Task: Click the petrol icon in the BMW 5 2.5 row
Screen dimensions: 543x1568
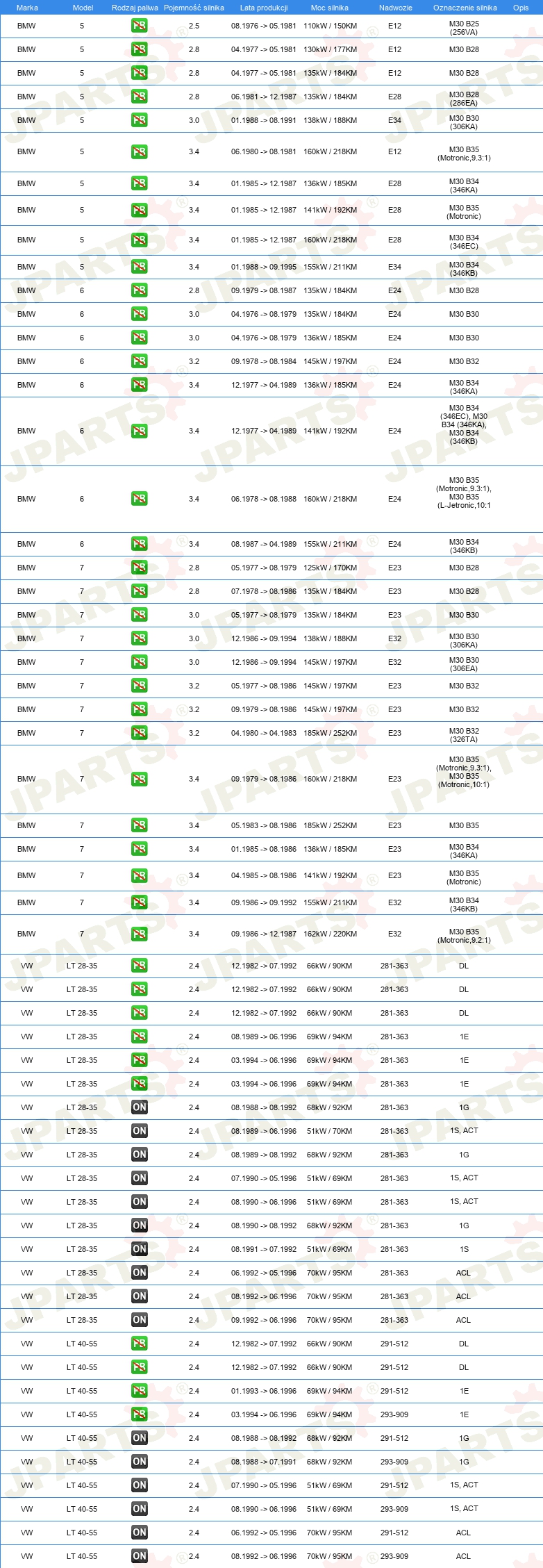Action: [139, 26]
